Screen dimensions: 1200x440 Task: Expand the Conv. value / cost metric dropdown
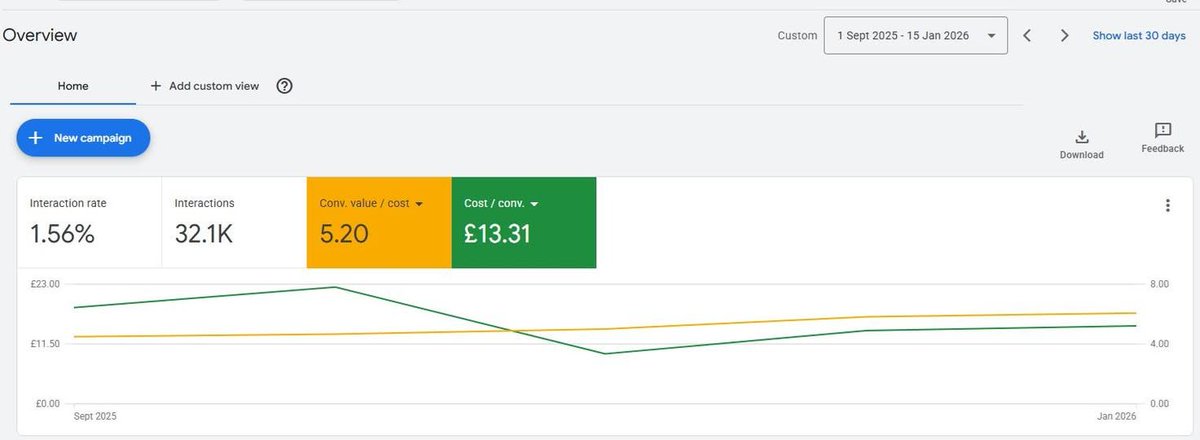pos(419,204)
